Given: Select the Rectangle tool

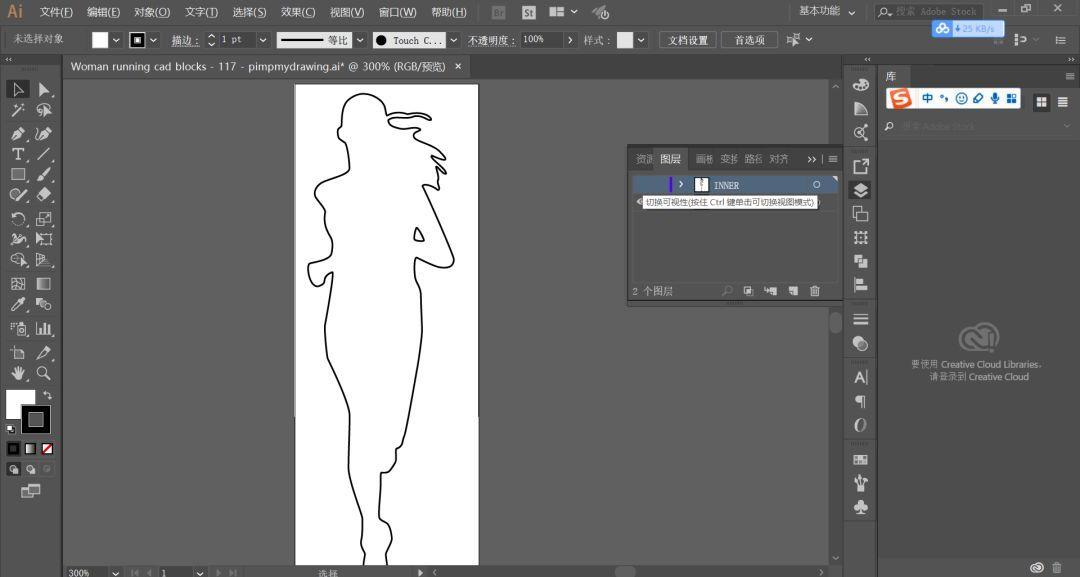Looking at the screenshot, I should click(19, 175).
